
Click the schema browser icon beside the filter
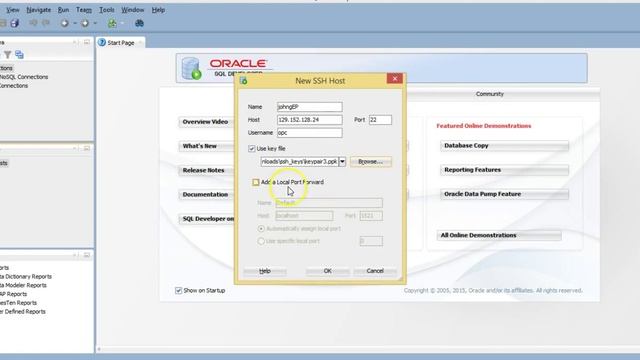tap(19, 55)
